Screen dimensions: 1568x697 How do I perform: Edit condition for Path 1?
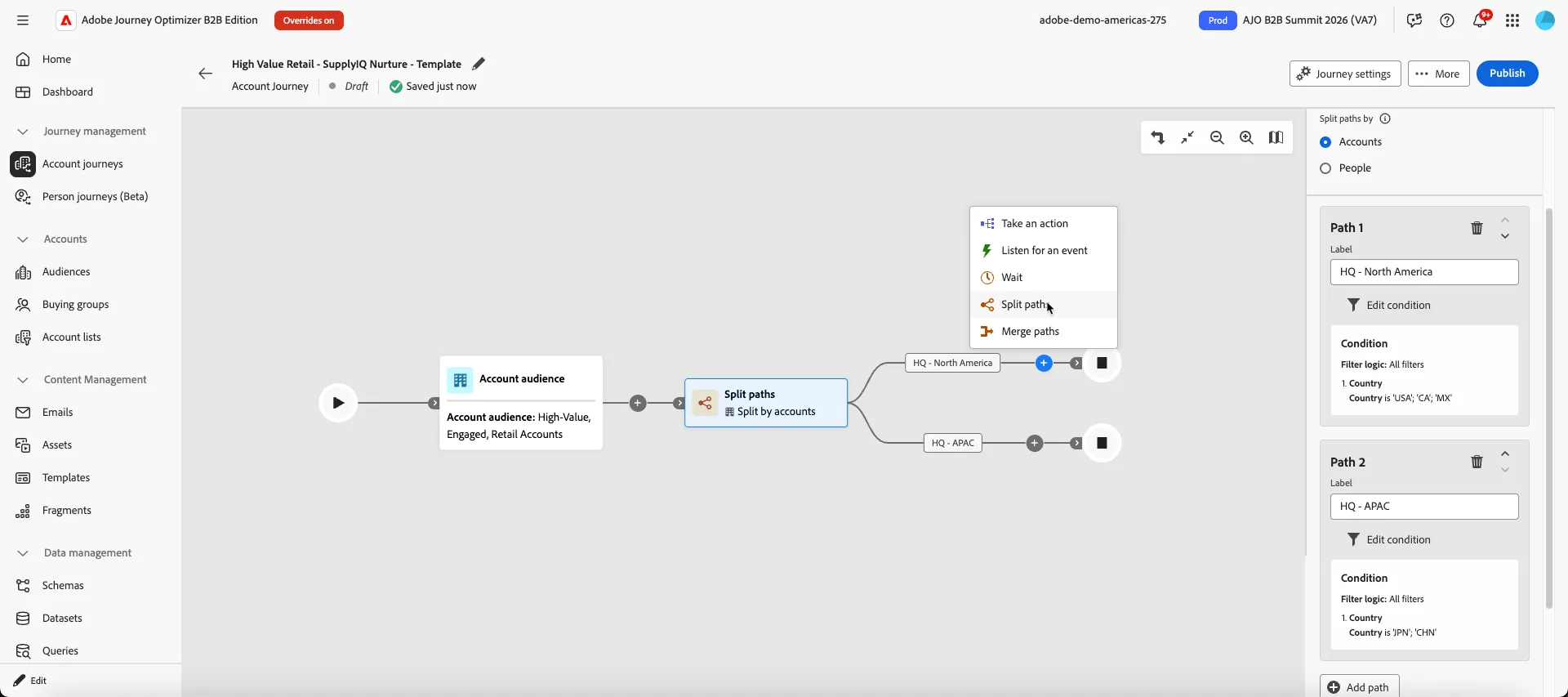tap(1388, 305)
